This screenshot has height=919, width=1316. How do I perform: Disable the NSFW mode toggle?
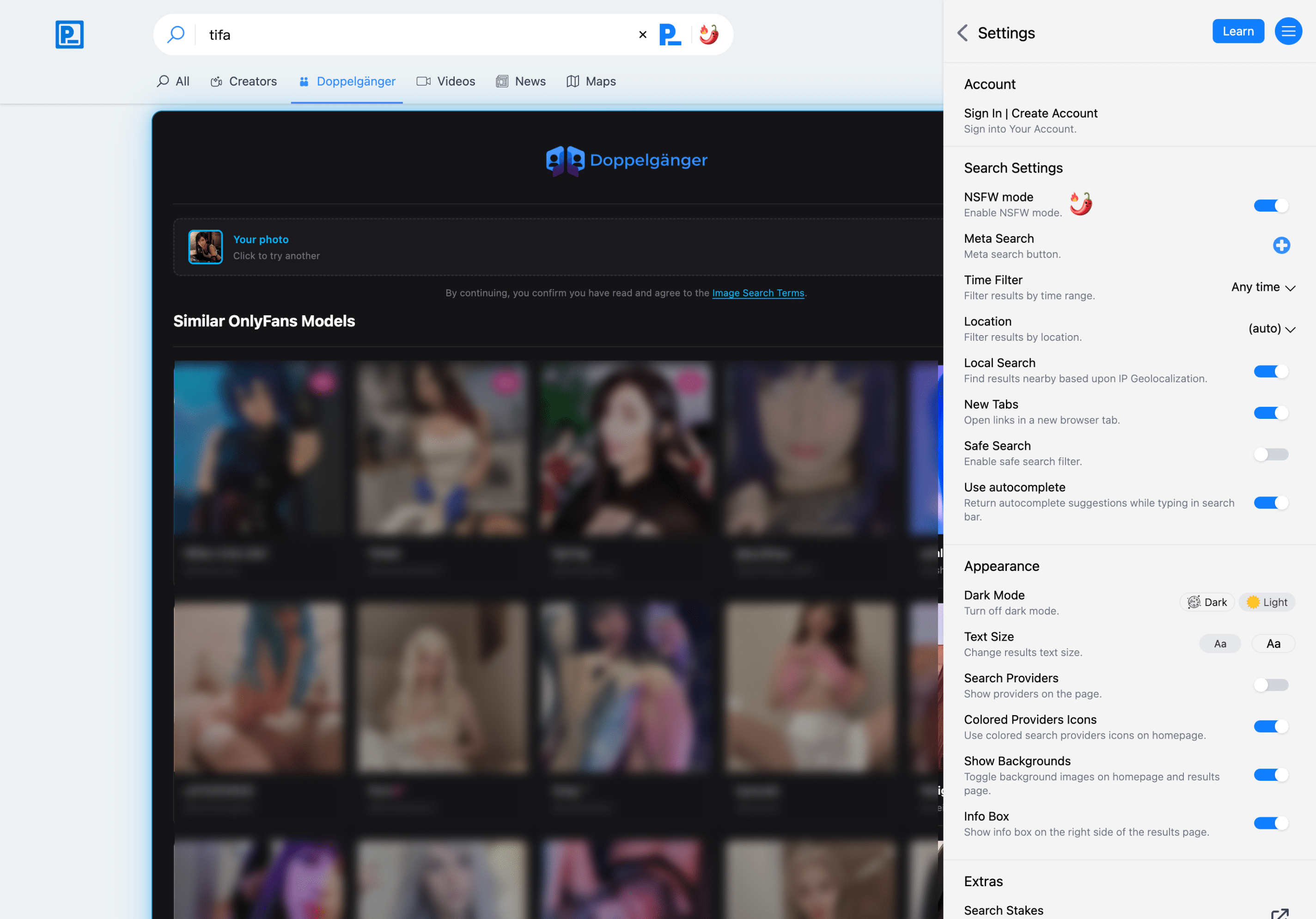pos(1271,205)
